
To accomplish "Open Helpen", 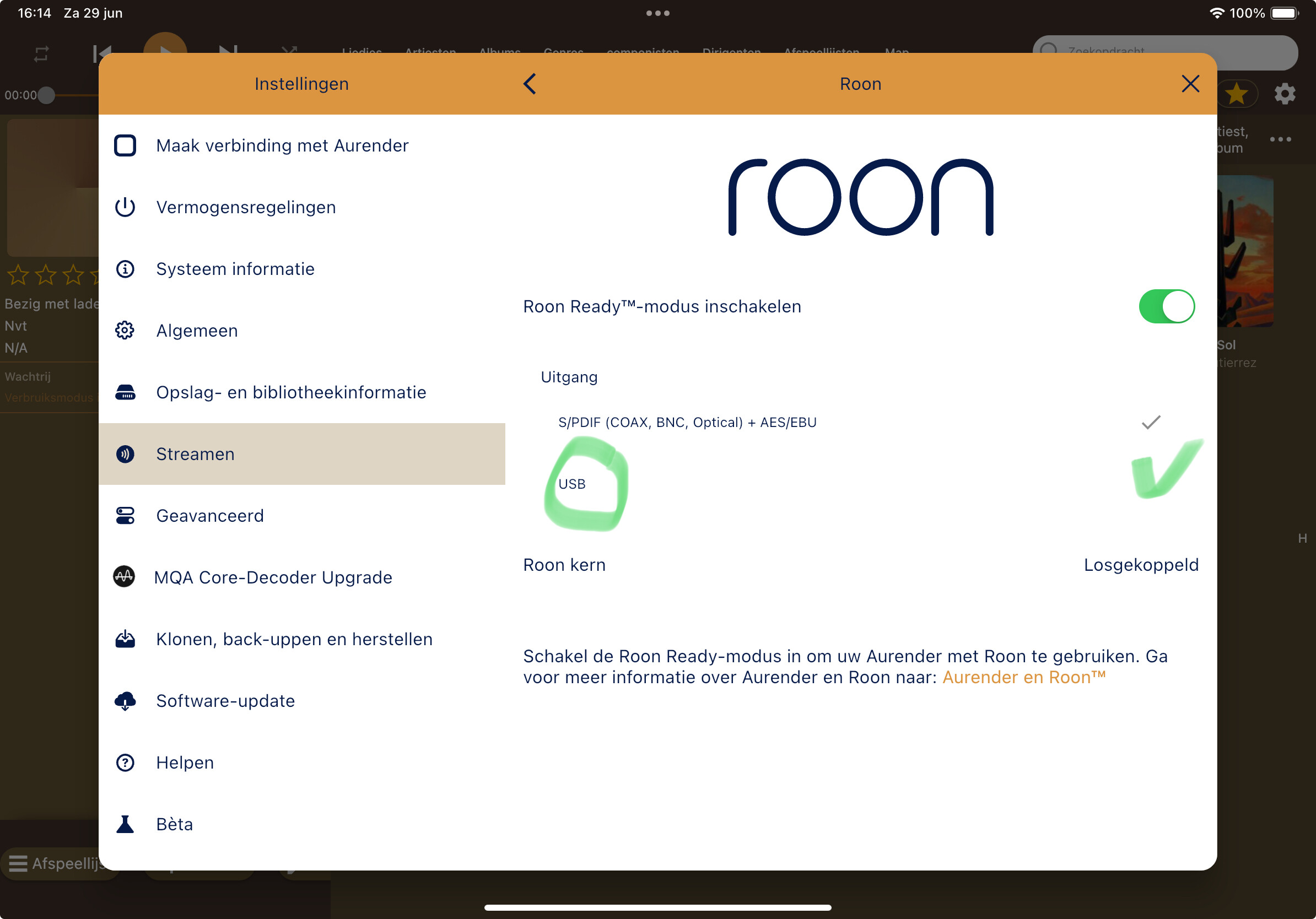I will tap(302, 763).
